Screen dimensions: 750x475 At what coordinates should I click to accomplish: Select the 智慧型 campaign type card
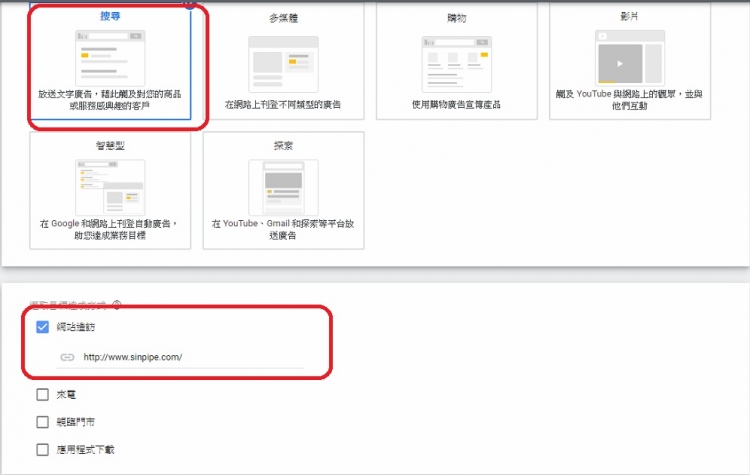point(110,190)
